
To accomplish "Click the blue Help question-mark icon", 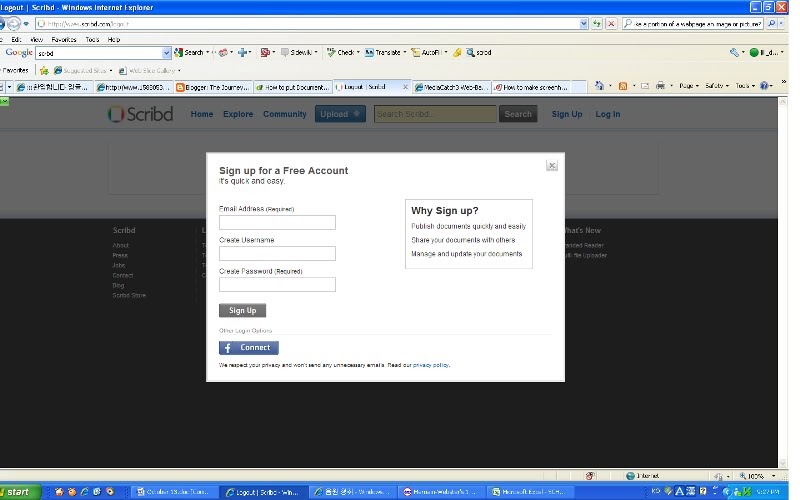I will click(x=764, y=86).
